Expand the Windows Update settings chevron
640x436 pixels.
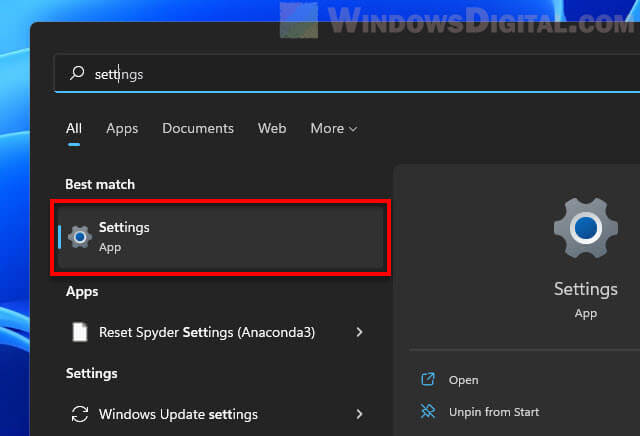pyautogui.click(x=359, y=414)
